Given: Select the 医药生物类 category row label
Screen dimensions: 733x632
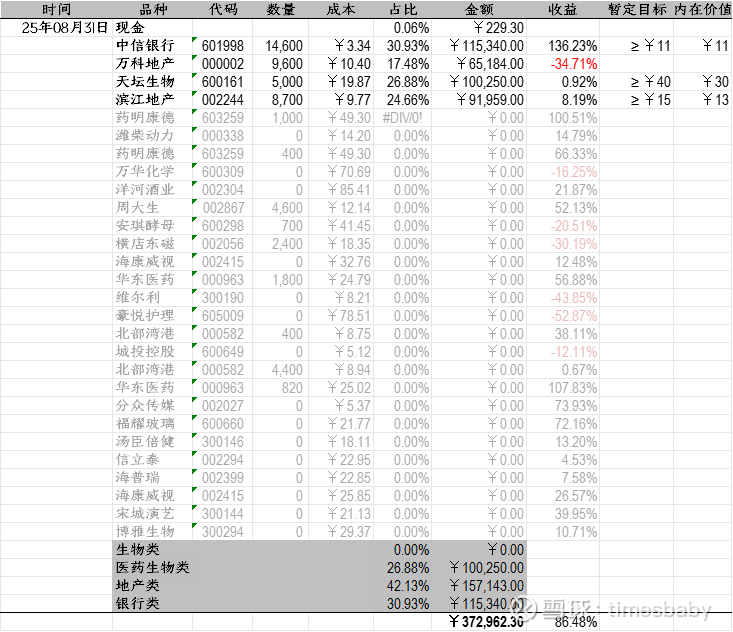Looking at the screenshot, I should (152, 567).
